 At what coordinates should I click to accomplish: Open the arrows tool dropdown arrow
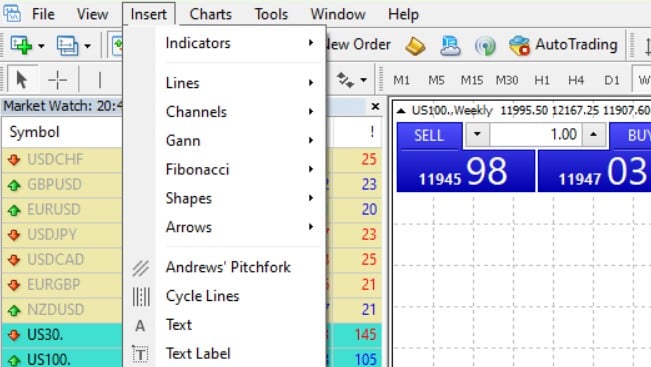(x=363, y=80)
